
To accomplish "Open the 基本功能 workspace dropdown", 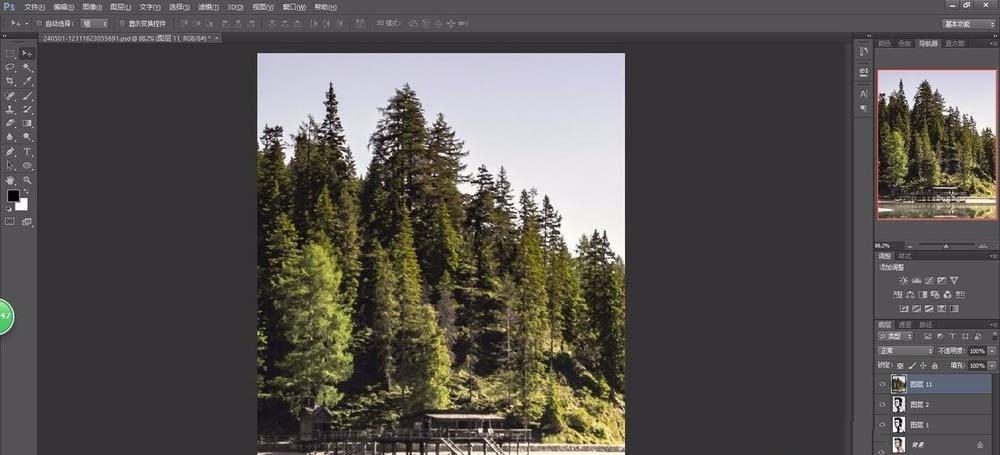I will coord(968,23).
